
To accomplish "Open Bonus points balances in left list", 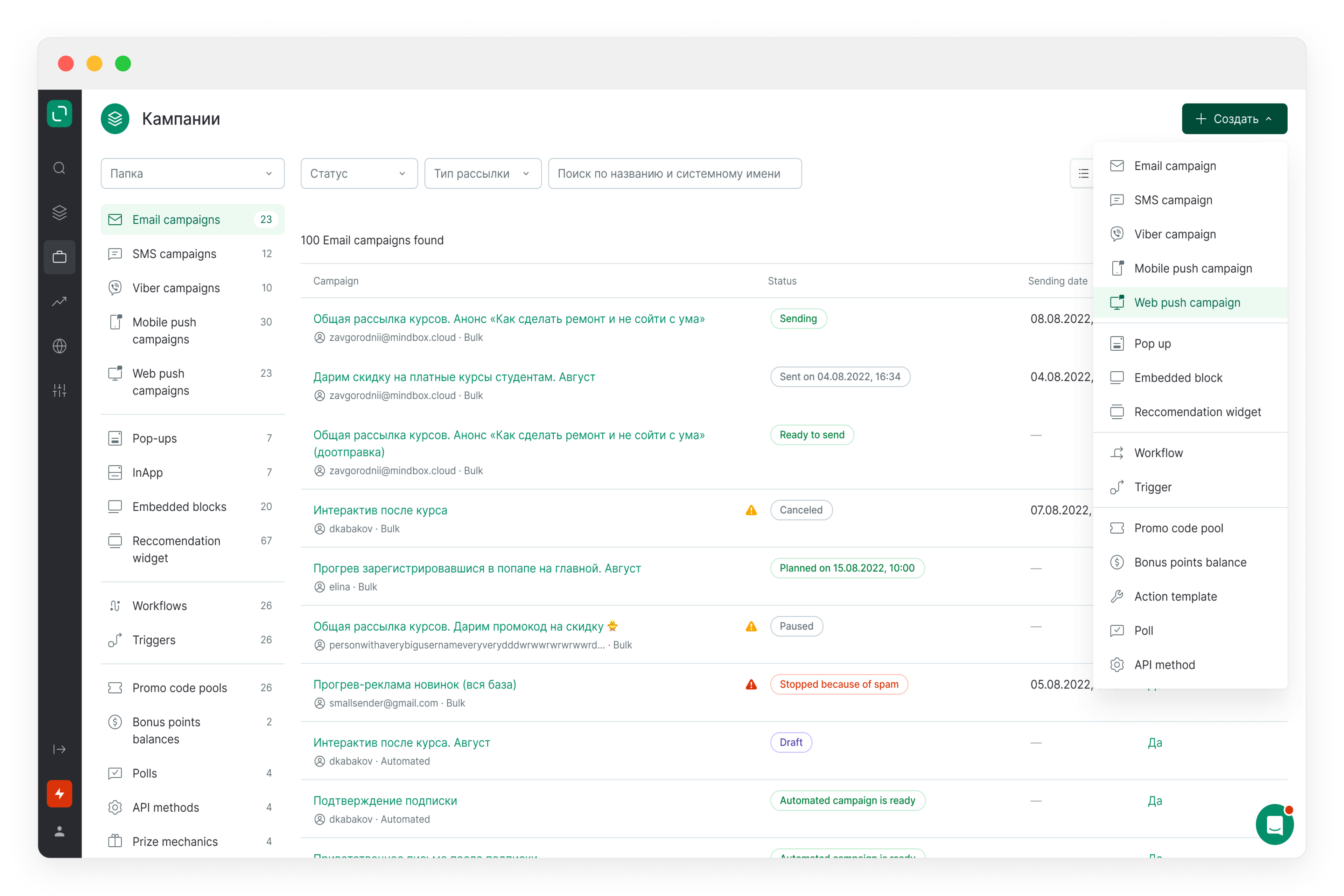I will (192, 730).
